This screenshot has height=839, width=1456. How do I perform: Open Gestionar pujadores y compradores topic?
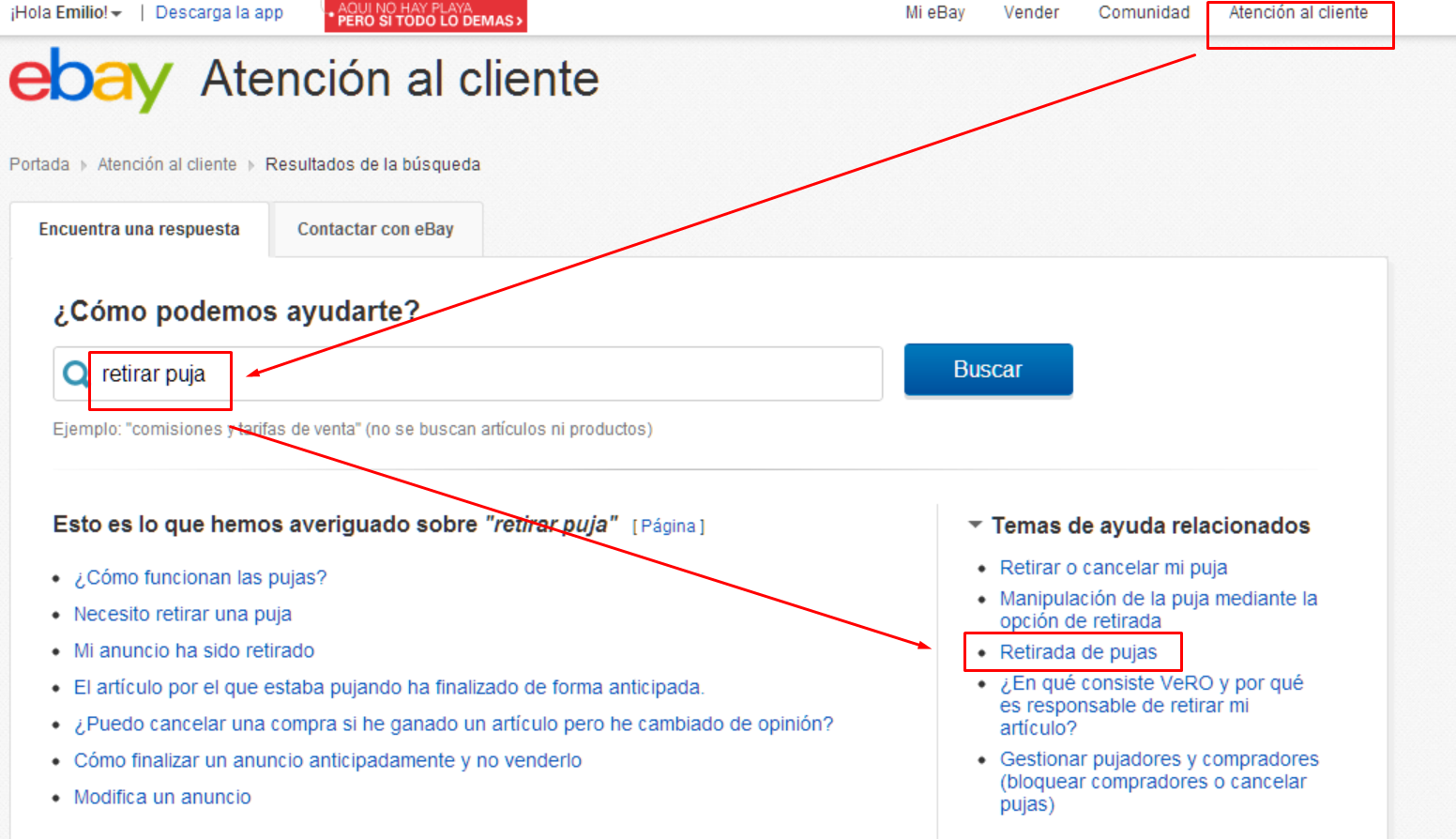coord(1159,782)
